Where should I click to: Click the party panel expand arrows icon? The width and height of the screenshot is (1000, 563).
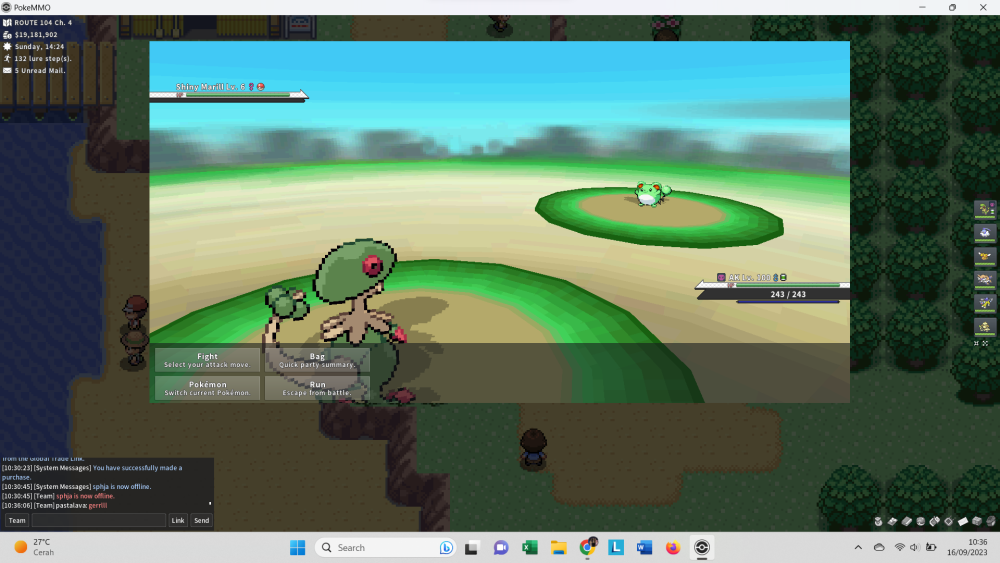coord(985,343)
